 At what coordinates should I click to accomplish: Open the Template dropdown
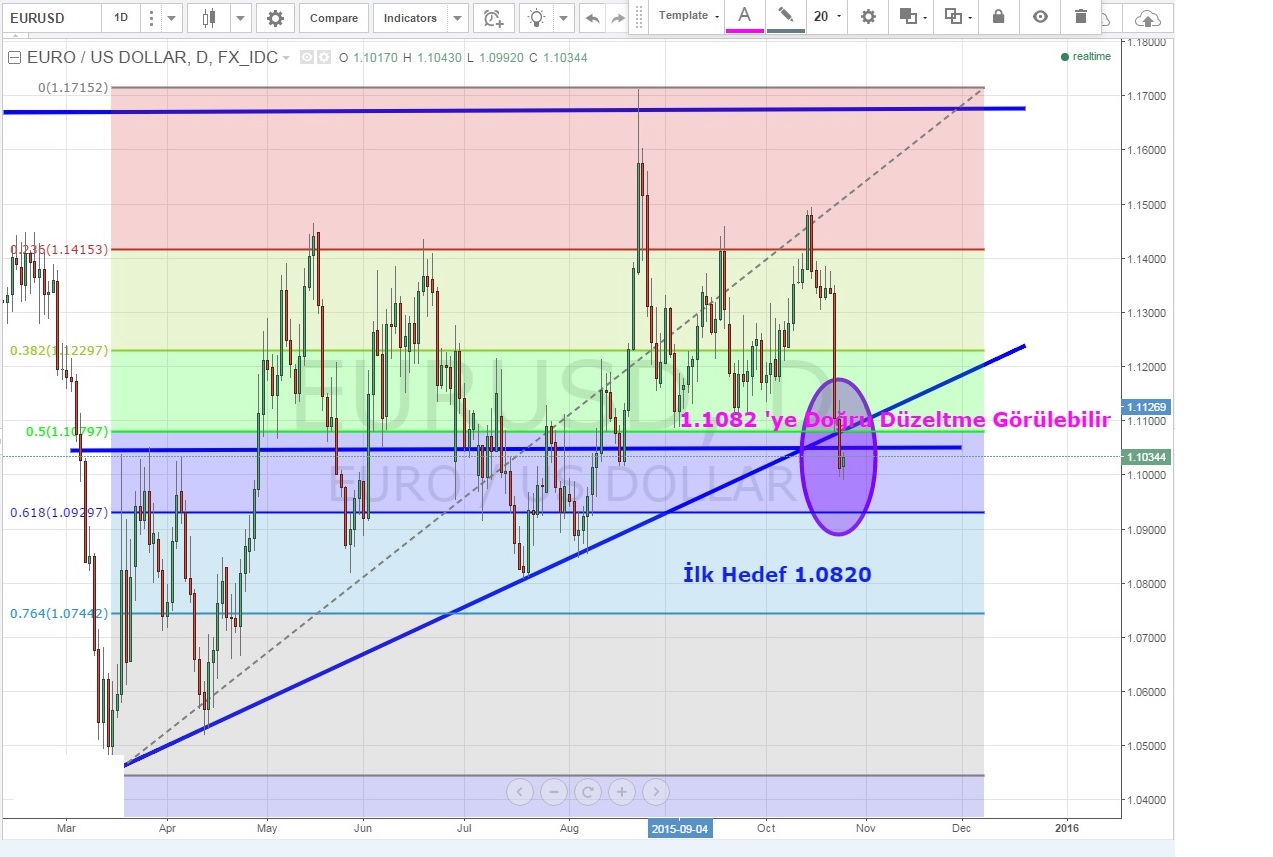689,16
